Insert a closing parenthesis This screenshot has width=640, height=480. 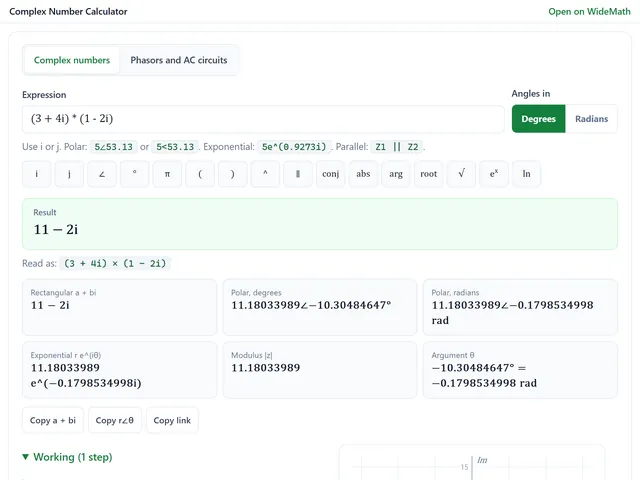tap(233, 174)
